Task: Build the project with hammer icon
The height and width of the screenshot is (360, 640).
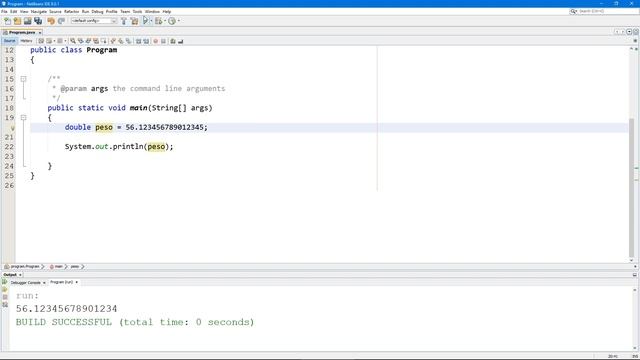Action: 124,21
